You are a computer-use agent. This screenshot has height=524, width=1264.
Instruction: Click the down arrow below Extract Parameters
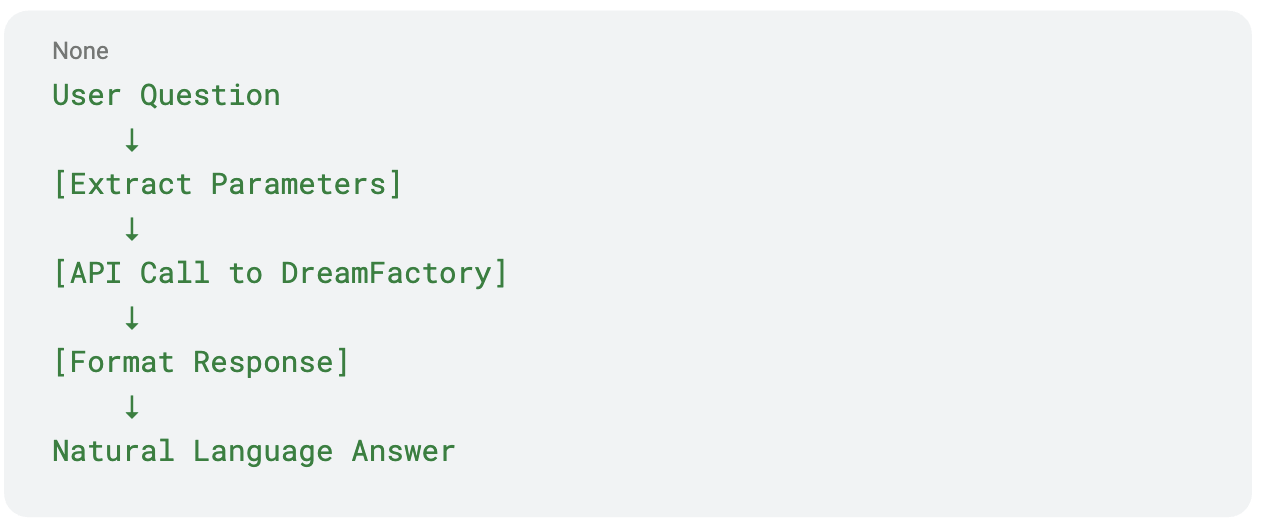pyautogui.click(x=131, y=229)
